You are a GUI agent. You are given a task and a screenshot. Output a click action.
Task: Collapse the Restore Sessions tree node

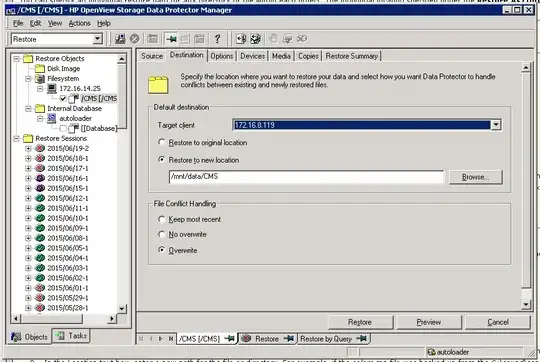(16, 138)
